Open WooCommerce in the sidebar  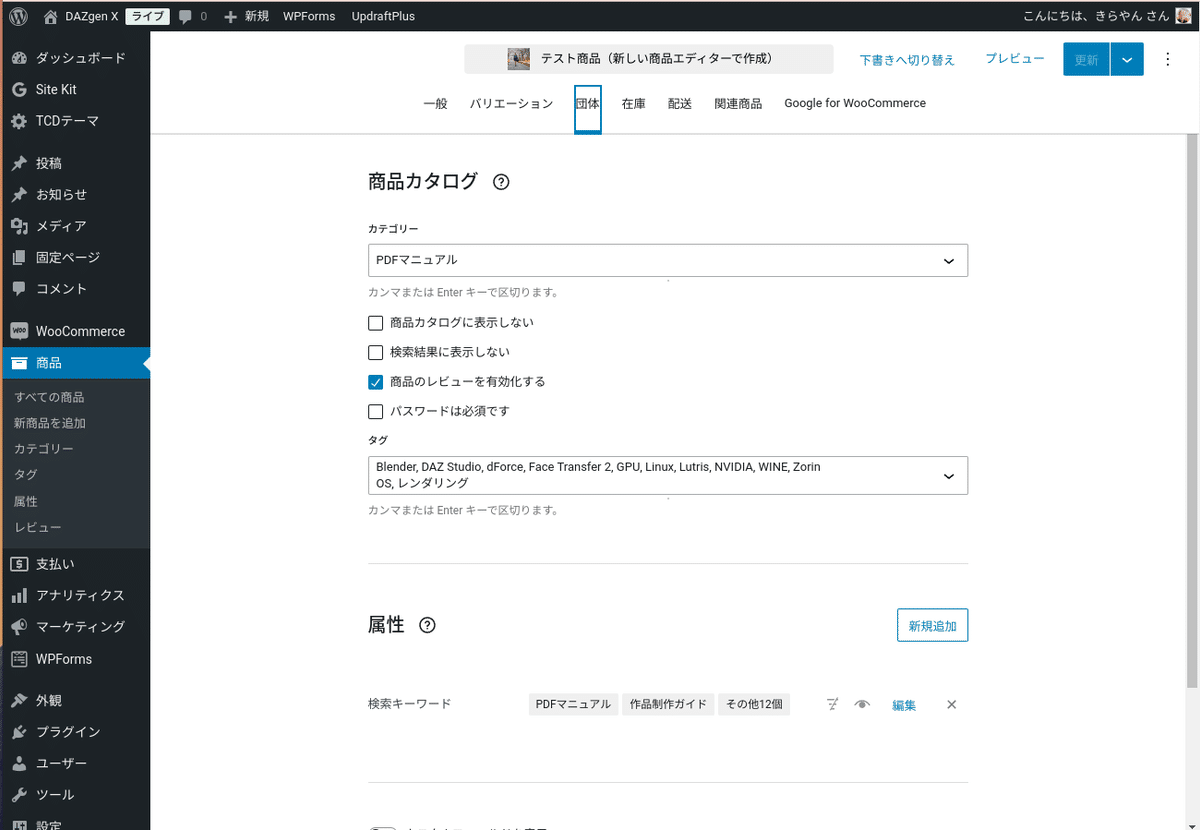pos(75,331)
